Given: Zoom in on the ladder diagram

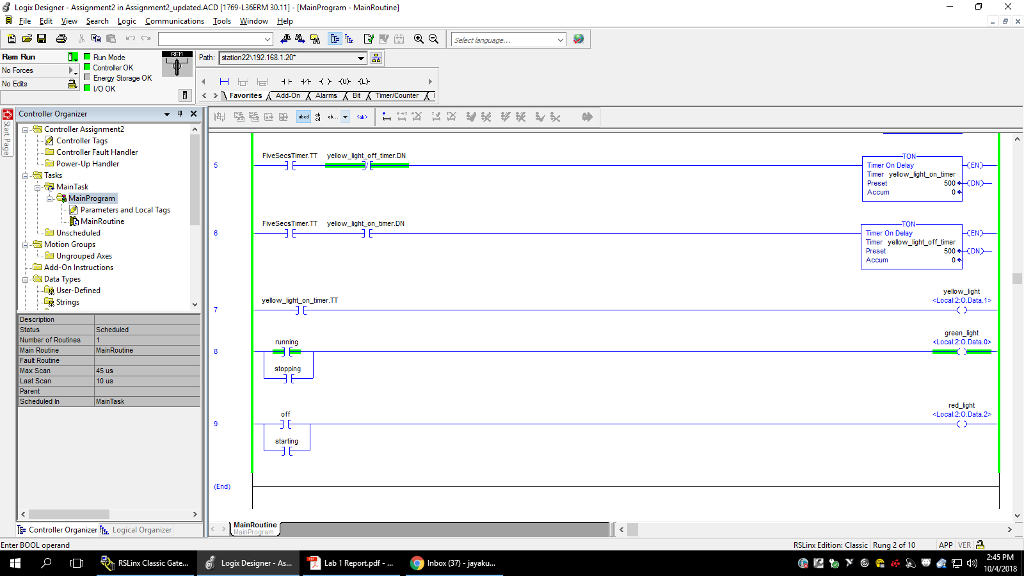Looking at the screenshot, I should 419,38.
